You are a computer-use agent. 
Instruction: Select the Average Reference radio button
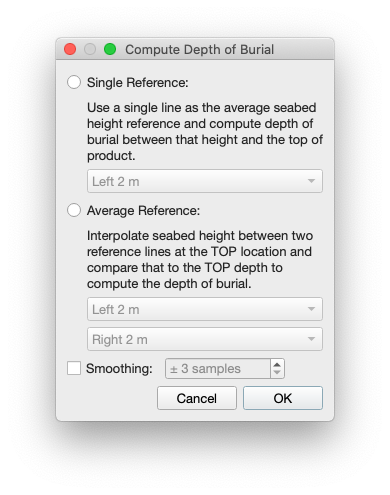click(x=74, y=210)
